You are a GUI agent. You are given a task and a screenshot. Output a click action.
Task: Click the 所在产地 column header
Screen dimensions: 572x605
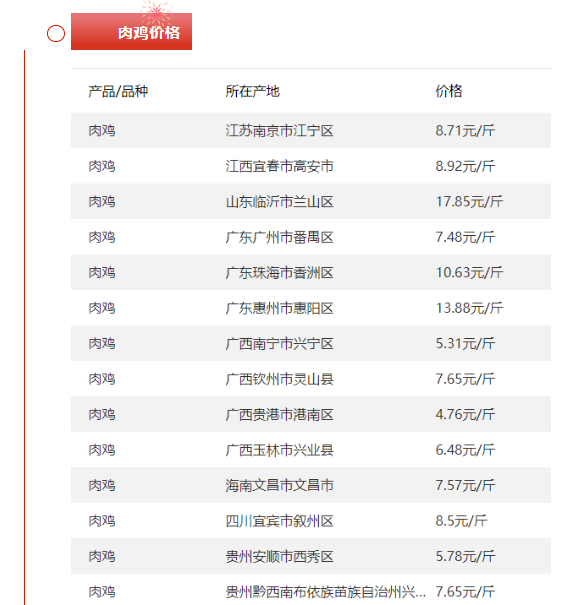(x=252, y=91)
